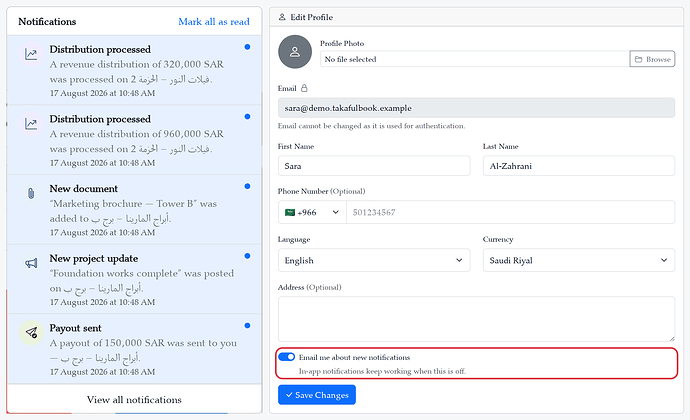This screenshot has height=420, width=690.
Task: Open View all notifications
Action: tap(134, 400)
